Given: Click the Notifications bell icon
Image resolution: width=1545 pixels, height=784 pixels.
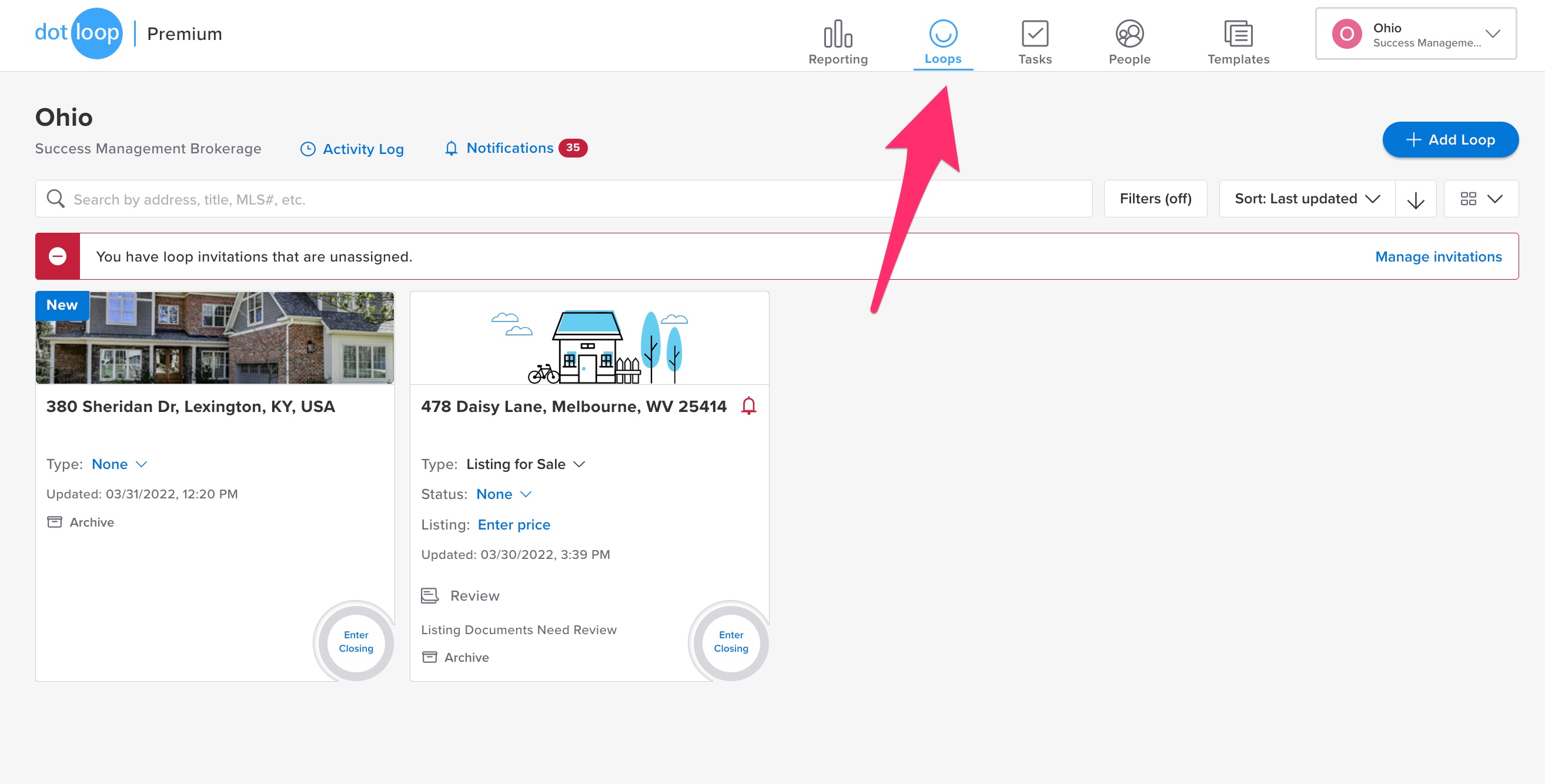Looking at the screenshot, I should (451, 148).
